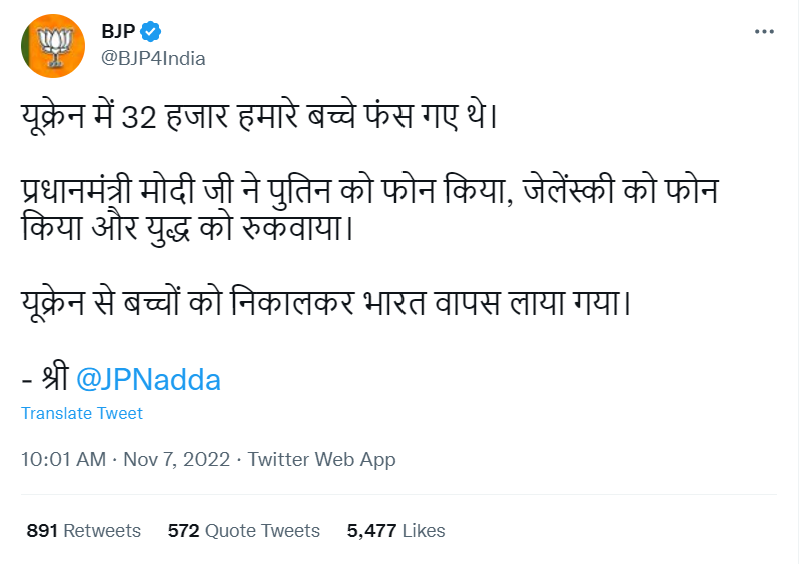The image size is (800, 564).
Task: Click the paragraph starting with प्रधानमंत्री मोदी जी
Action: (x=370, y=210)
